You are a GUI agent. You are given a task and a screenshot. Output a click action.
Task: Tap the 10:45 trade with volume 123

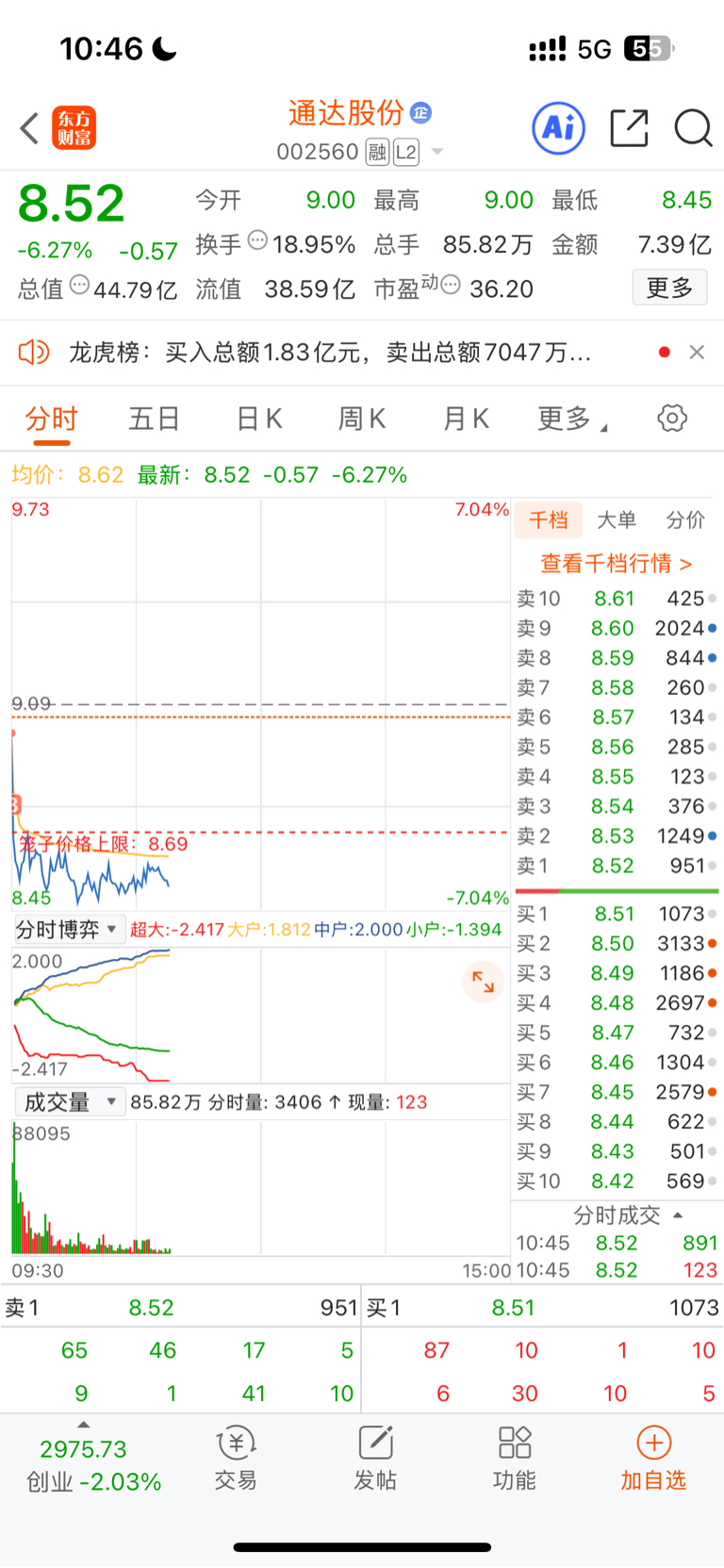pyautogui.click(x=617, y=1270)
